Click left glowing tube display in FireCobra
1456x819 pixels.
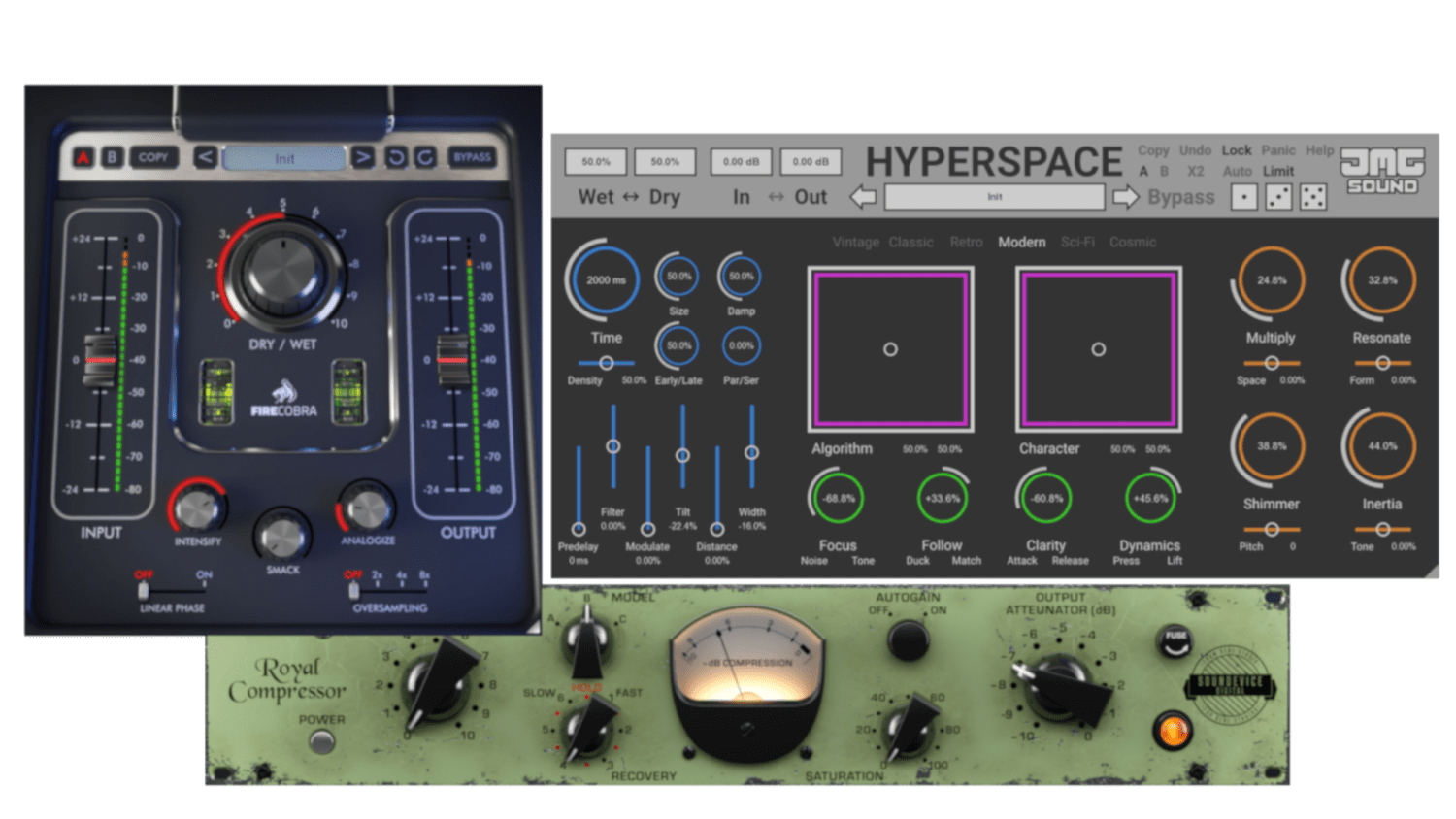point(216,391)
